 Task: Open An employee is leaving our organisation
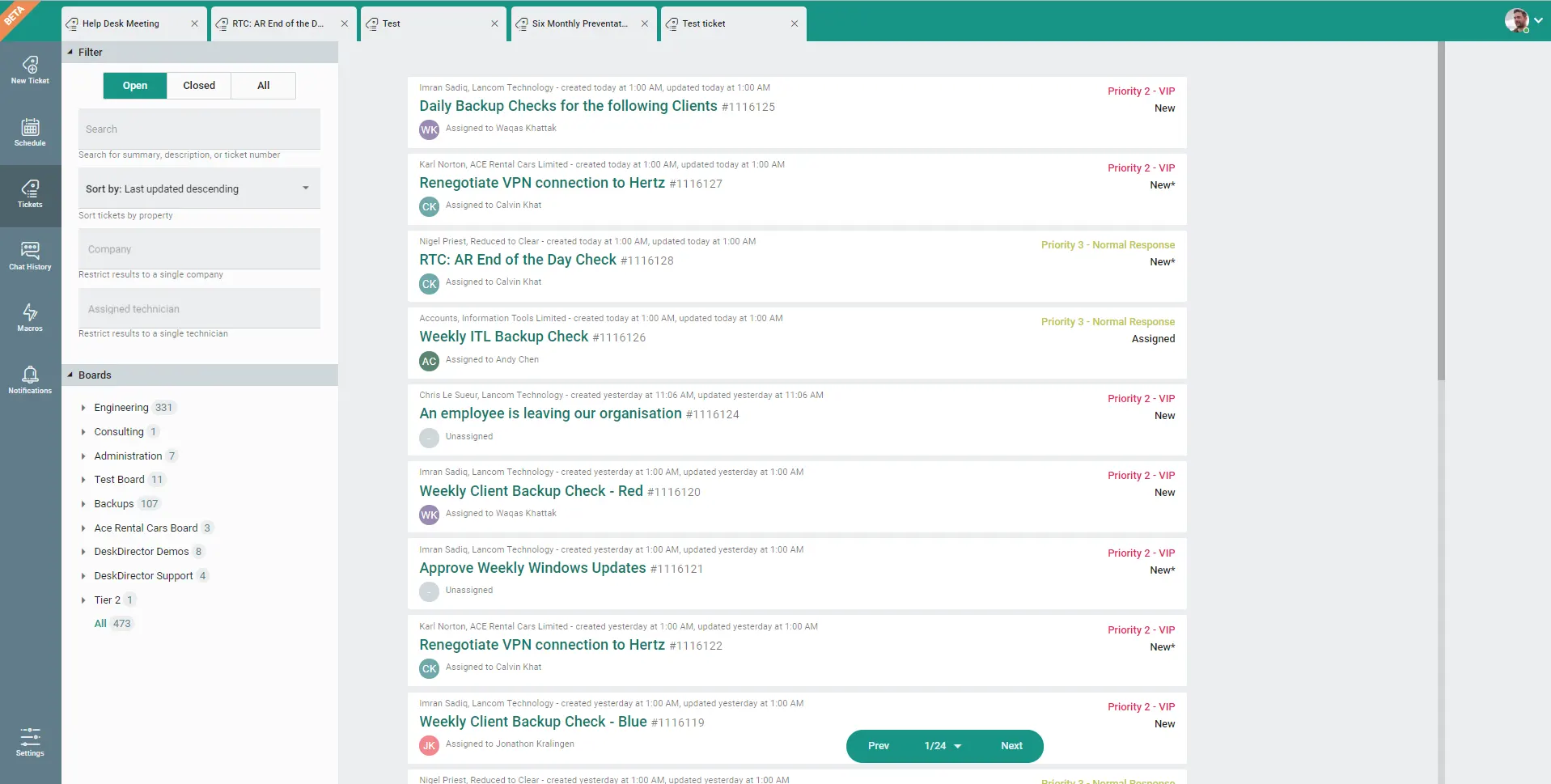[550, 413]
